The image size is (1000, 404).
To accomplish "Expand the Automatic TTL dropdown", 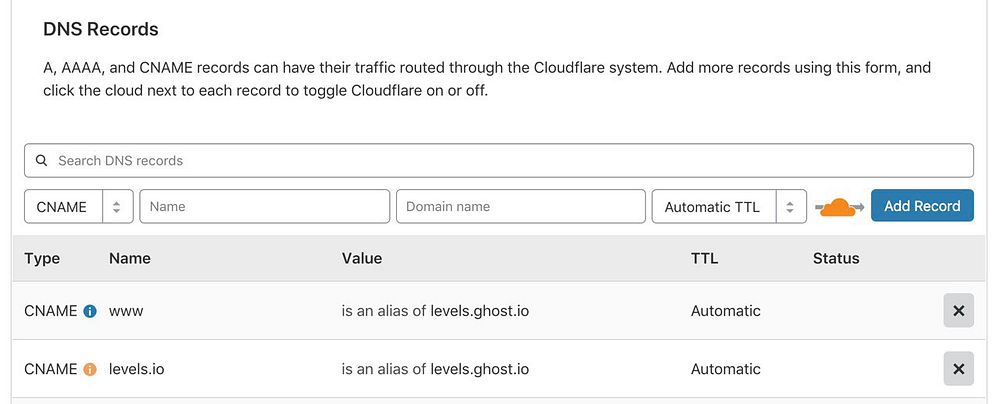I will coord(729,207).
